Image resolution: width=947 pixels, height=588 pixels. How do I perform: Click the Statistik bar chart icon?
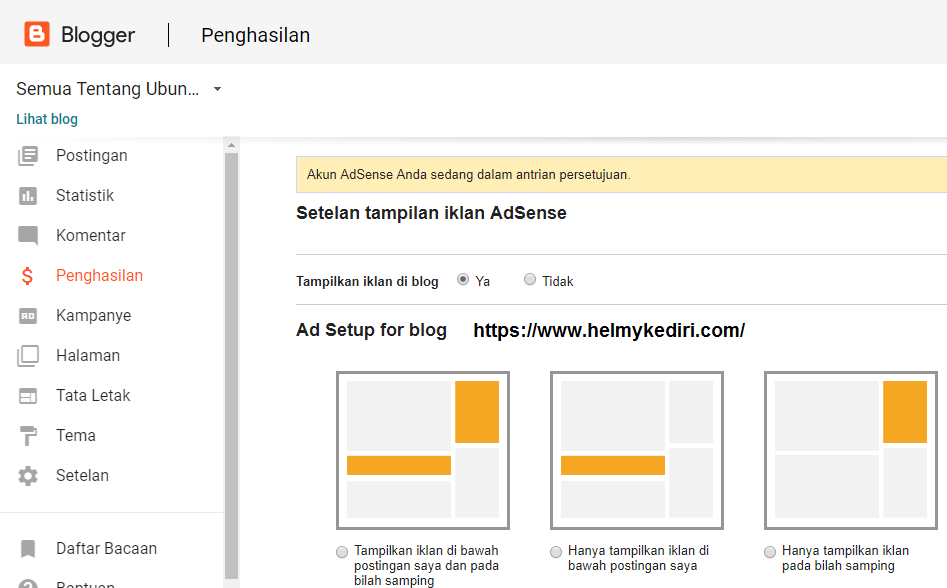coord(28,196)
